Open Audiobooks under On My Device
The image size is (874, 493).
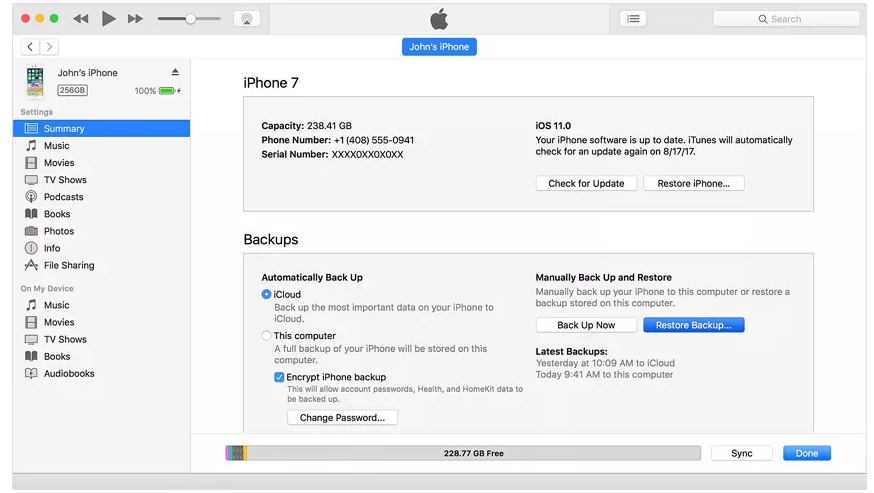pos(101,374)
